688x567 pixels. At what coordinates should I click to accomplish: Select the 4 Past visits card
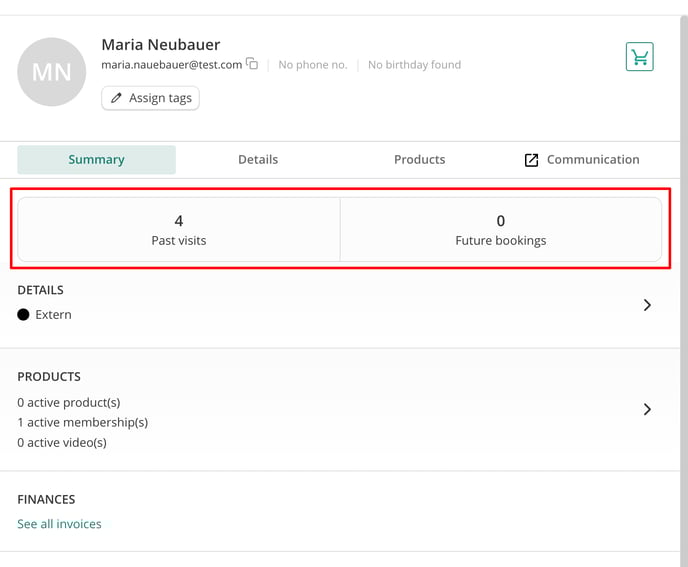tap(179, 230)
